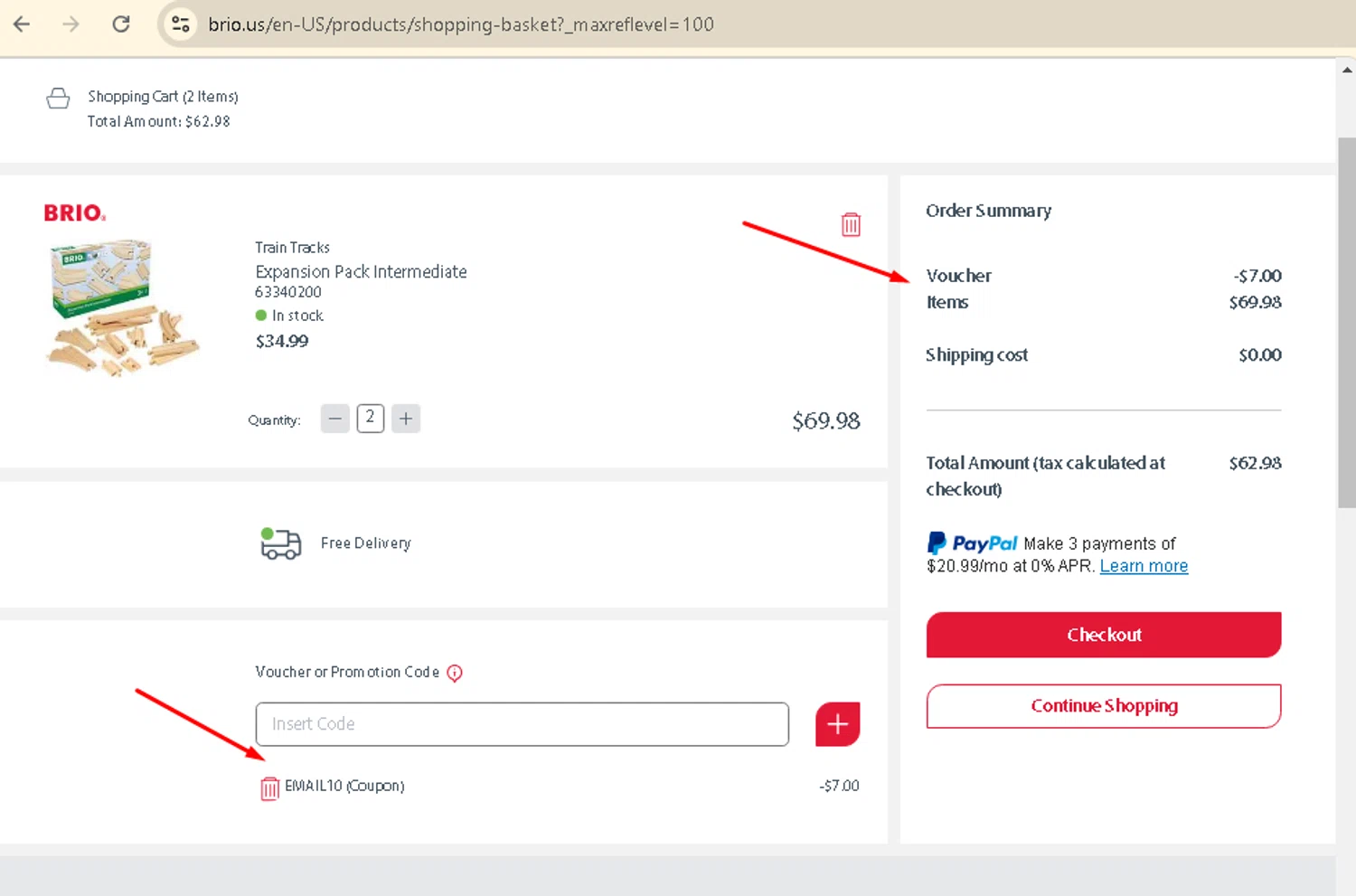Select the quantity field showing 2

click(x=371, y=419)
